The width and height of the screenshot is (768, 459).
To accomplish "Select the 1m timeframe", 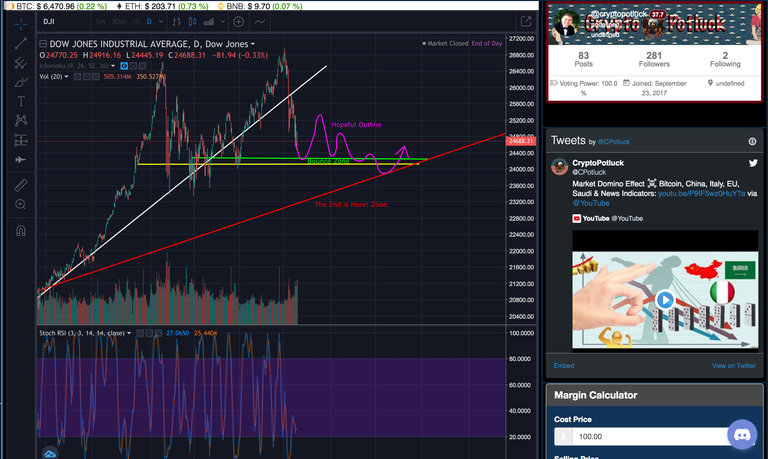I will pos(100,22).
